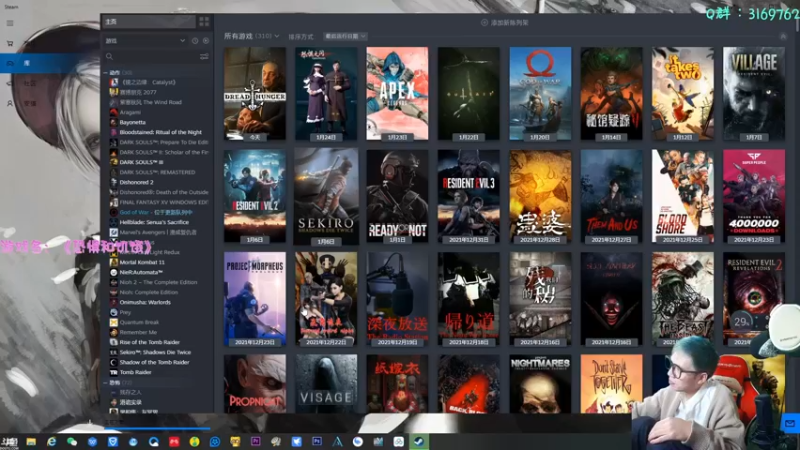Collapse the 动作 category in game list
Screen dimensions: 800x450
(106, 73)
